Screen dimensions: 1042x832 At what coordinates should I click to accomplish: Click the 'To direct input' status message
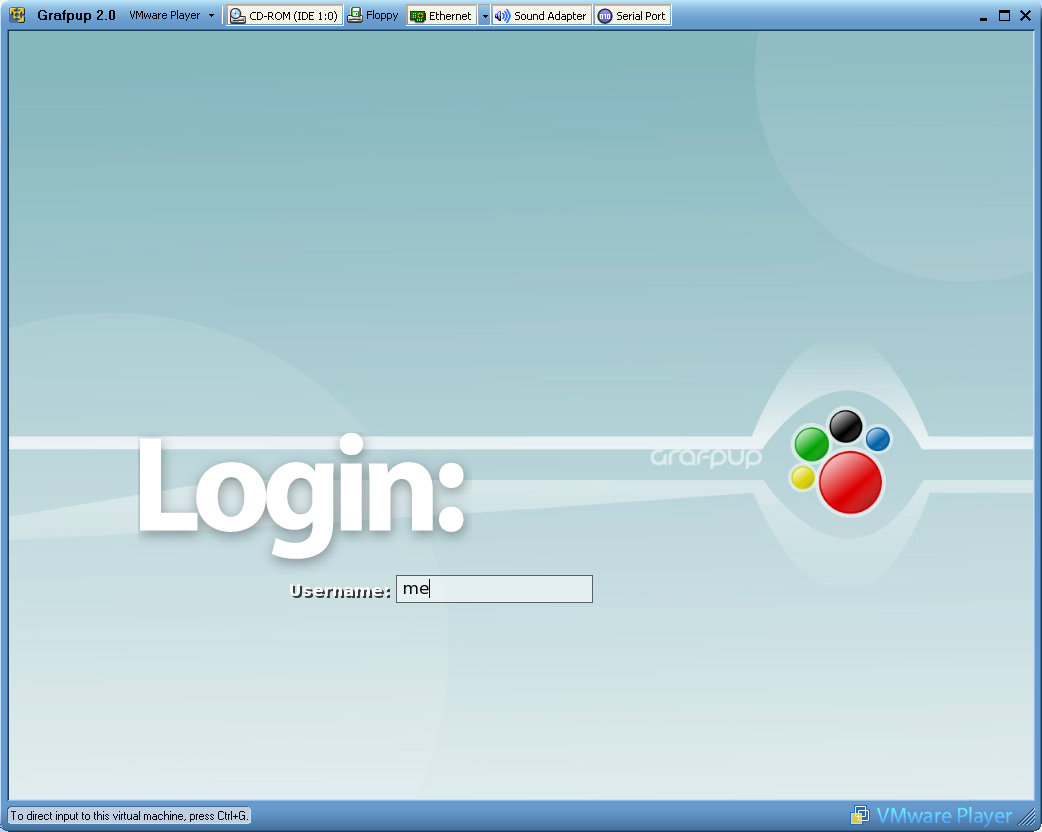pos(130,815)
